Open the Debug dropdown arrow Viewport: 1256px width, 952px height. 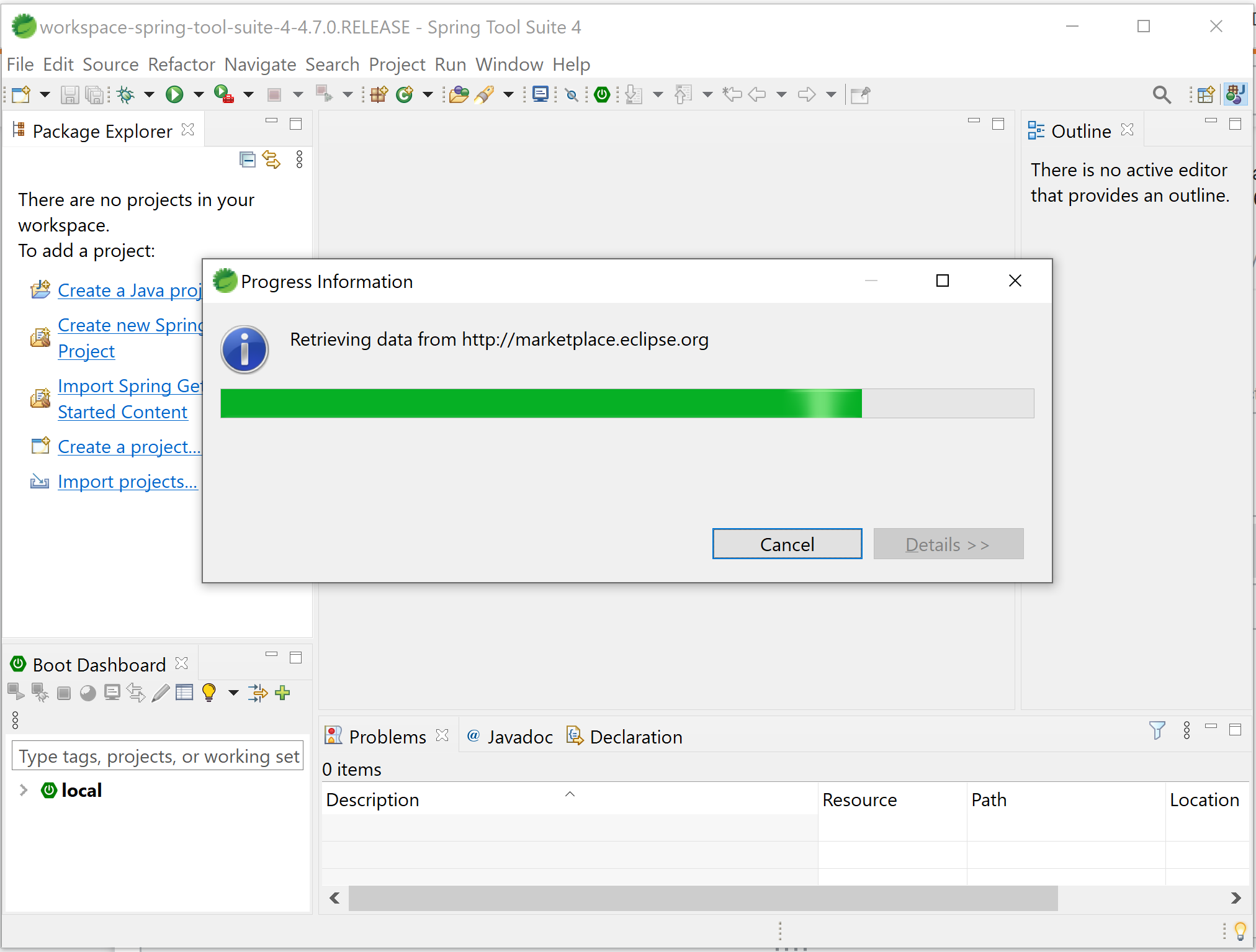pos(149,94)
